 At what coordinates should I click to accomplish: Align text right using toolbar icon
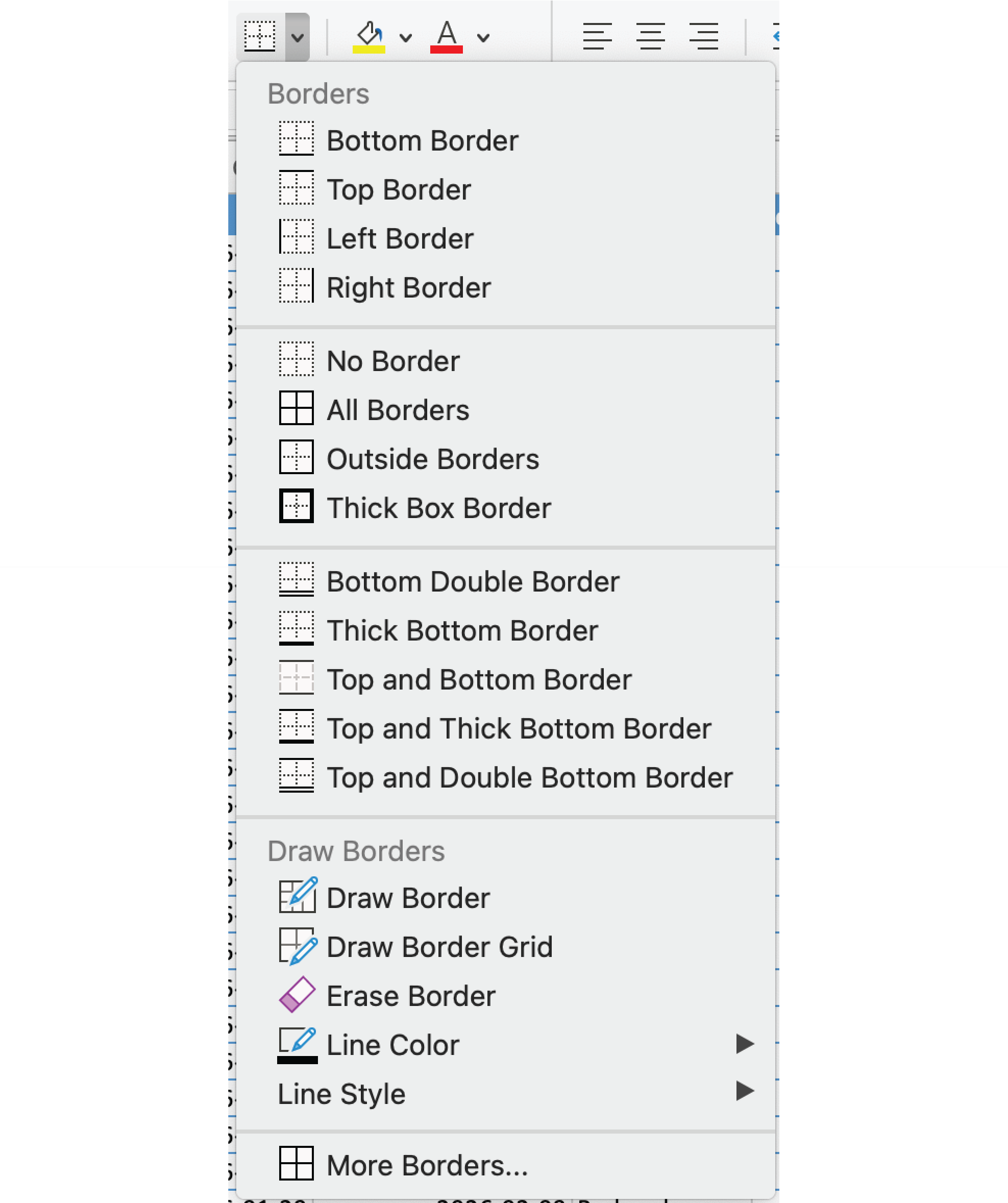[703, 37]
